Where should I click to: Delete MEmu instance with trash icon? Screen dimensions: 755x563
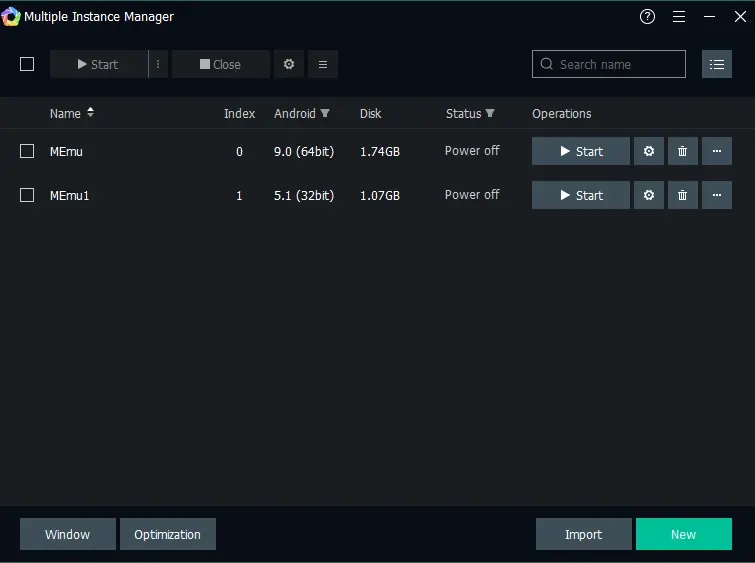tap(683, 151)
